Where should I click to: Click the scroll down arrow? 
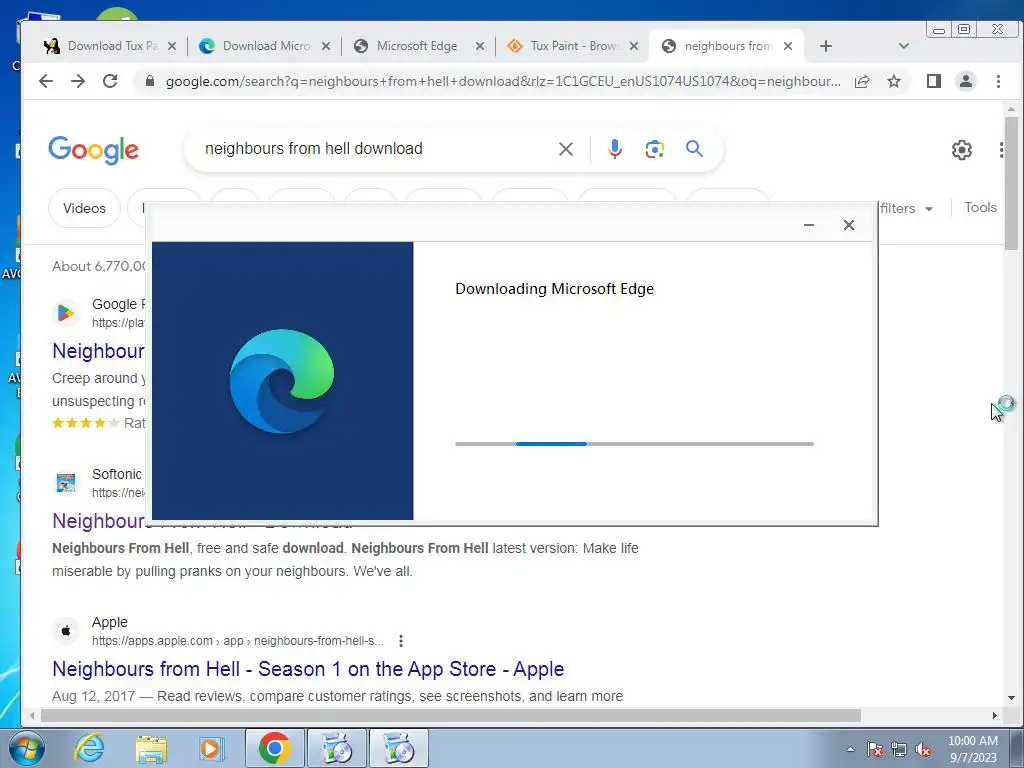tap(1012, 698)
